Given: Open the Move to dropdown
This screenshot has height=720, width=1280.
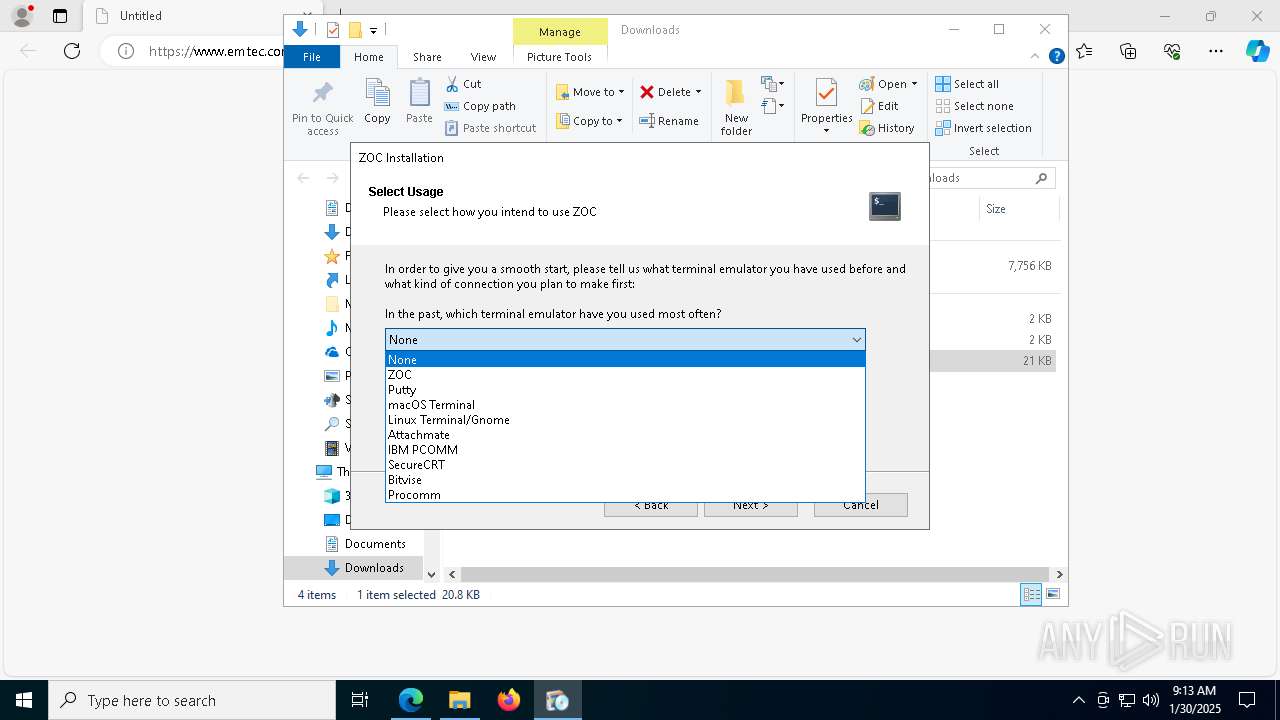Looking at the screenshot, I should [590, 92].
